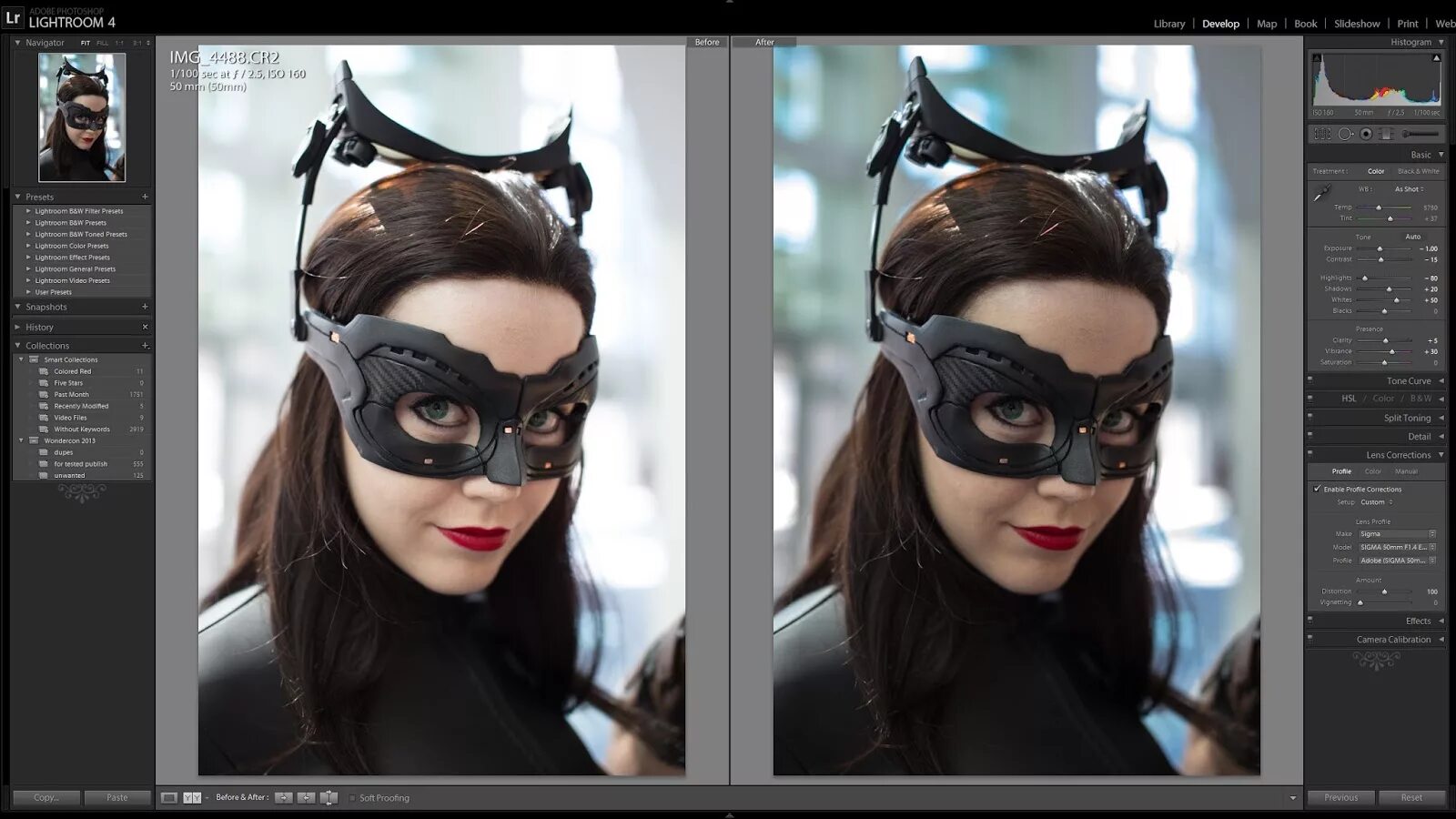
Task: Toggle the Lens Corrections panel switch
Action: tap(1310, 454)
